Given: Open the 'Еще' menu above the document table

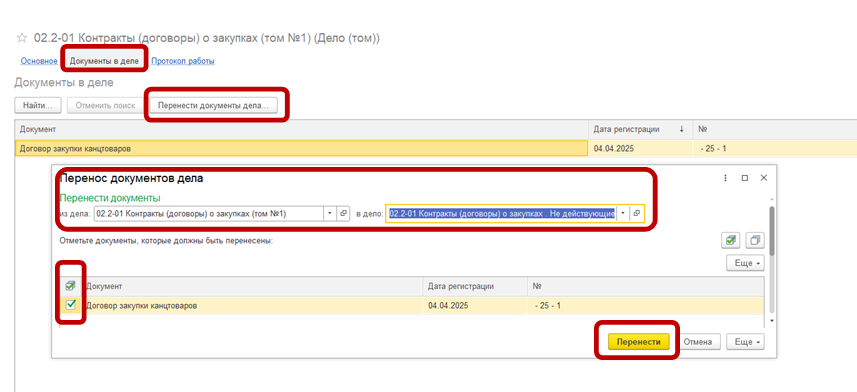Looking at the screenshot, I should [745, 263].
